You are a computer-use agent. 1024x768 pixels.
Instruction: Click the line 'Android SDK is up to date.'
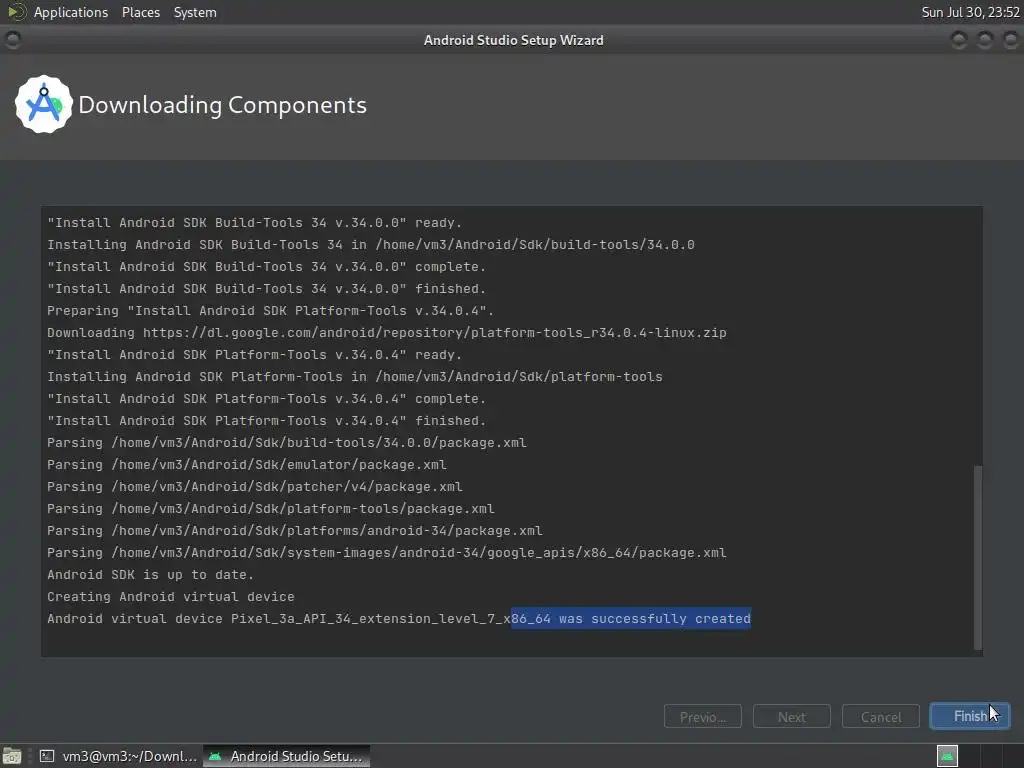coord(150,575)
